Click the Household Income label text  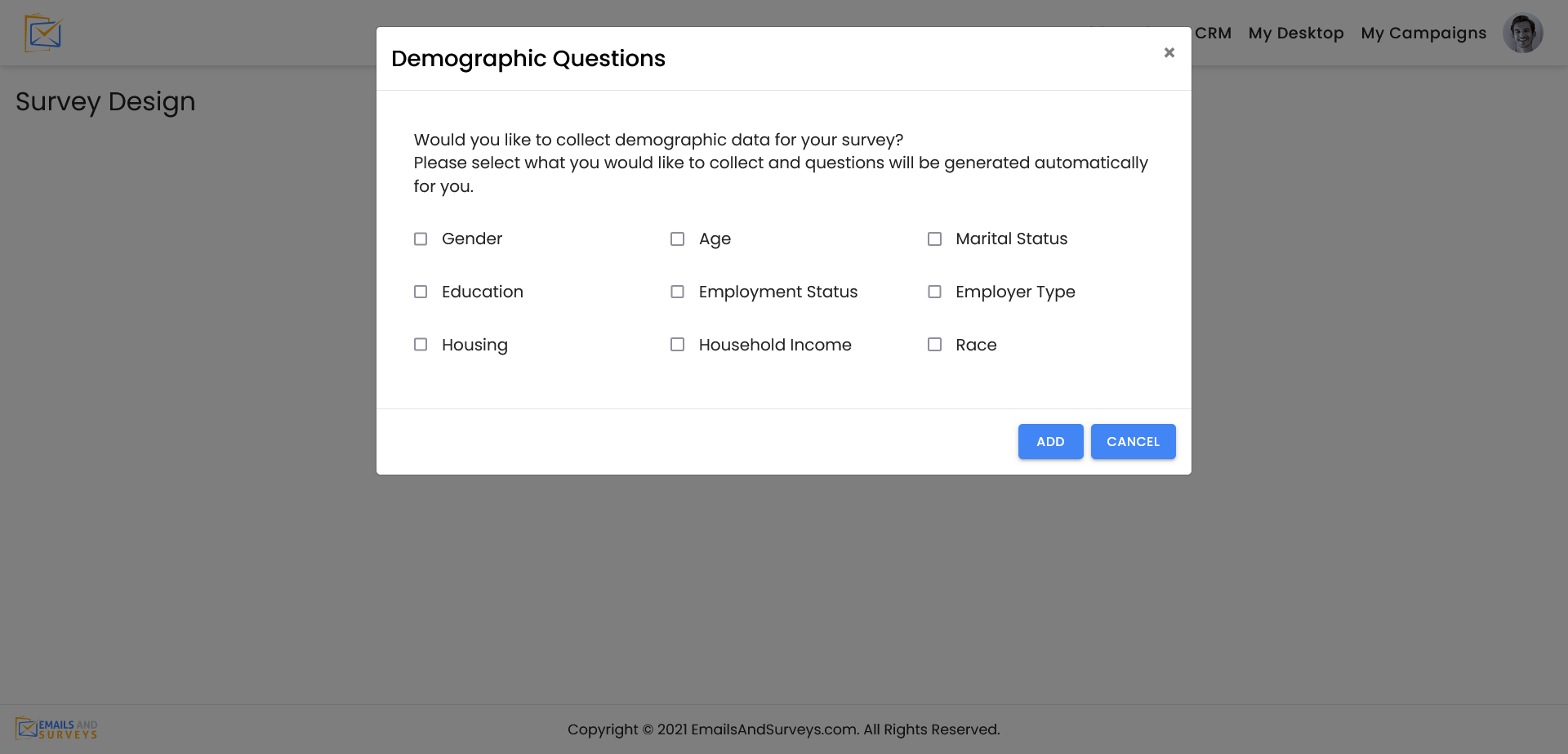point(774,345)
